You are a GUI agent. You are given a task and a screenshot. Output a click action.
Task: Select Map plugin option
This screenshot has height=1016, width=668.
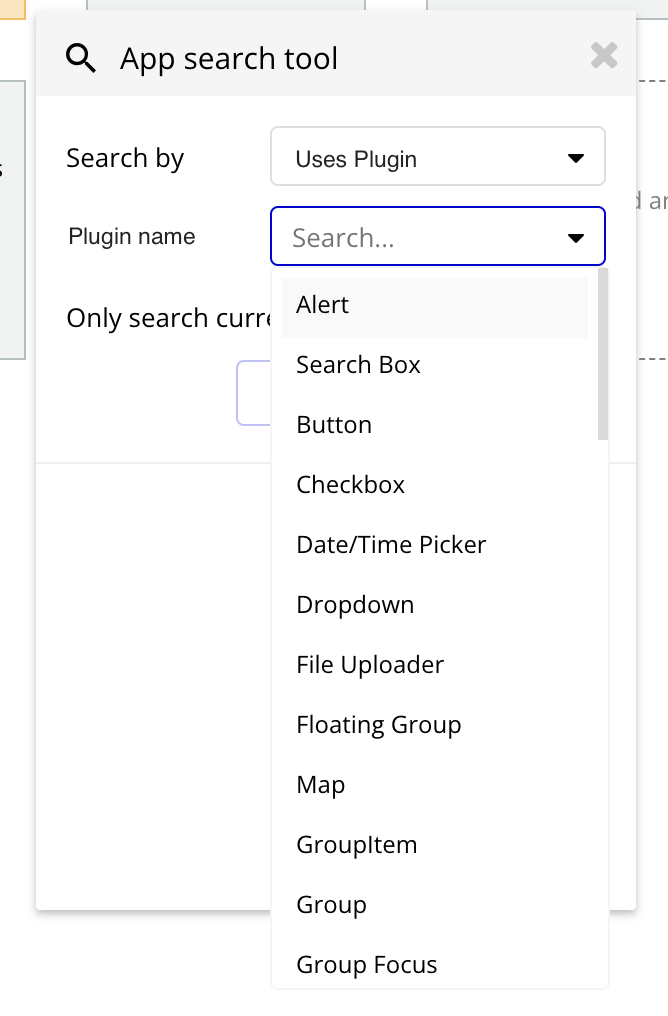pos(321,785)
